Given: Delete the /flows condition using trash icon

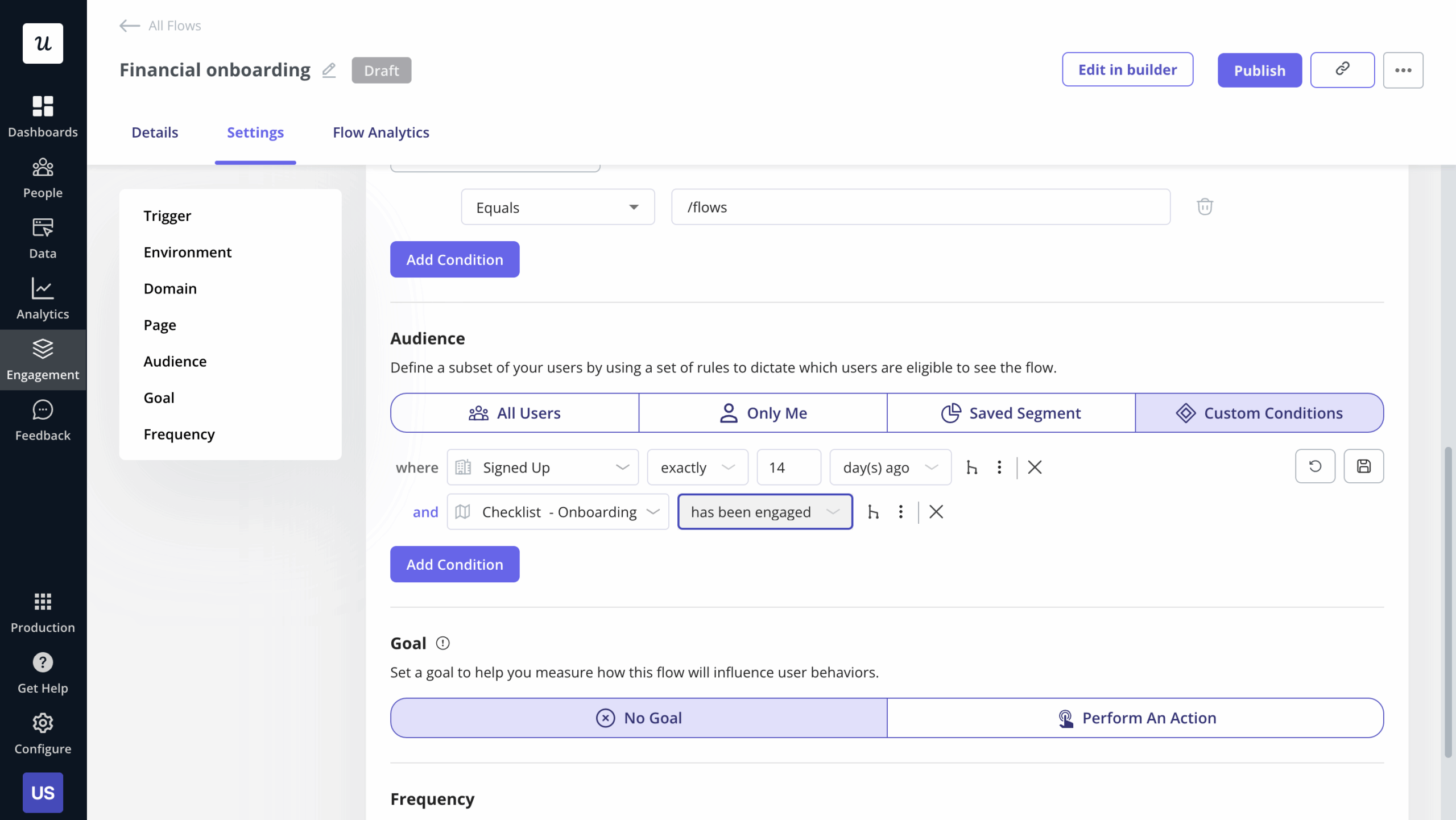Looking at the screenshot, I should point(1205,206).
